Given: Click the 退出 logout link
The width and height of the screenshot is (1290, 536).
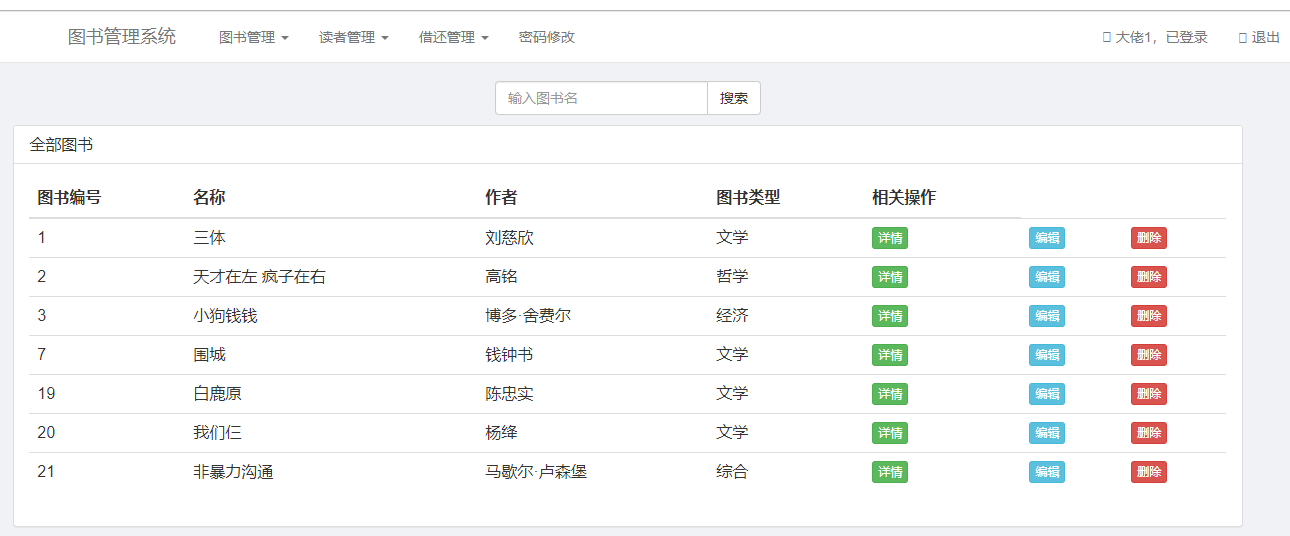Looking at the screenshot, I should (1260, 37).
